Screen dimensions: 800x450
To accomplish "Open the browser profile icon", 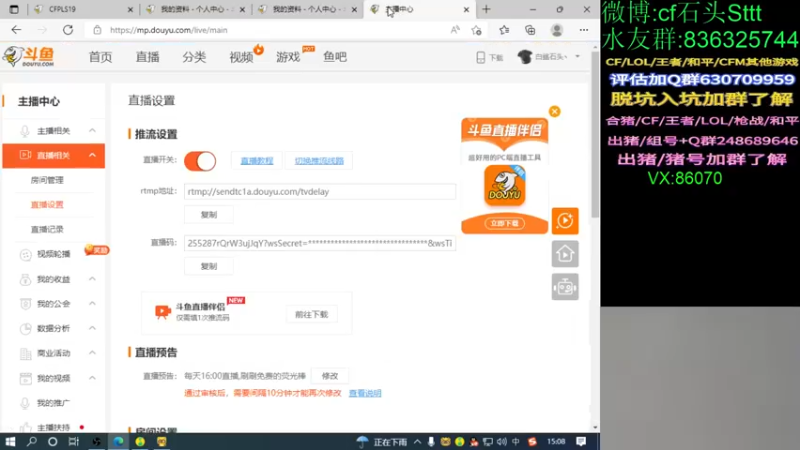I will tap(557, 30).
